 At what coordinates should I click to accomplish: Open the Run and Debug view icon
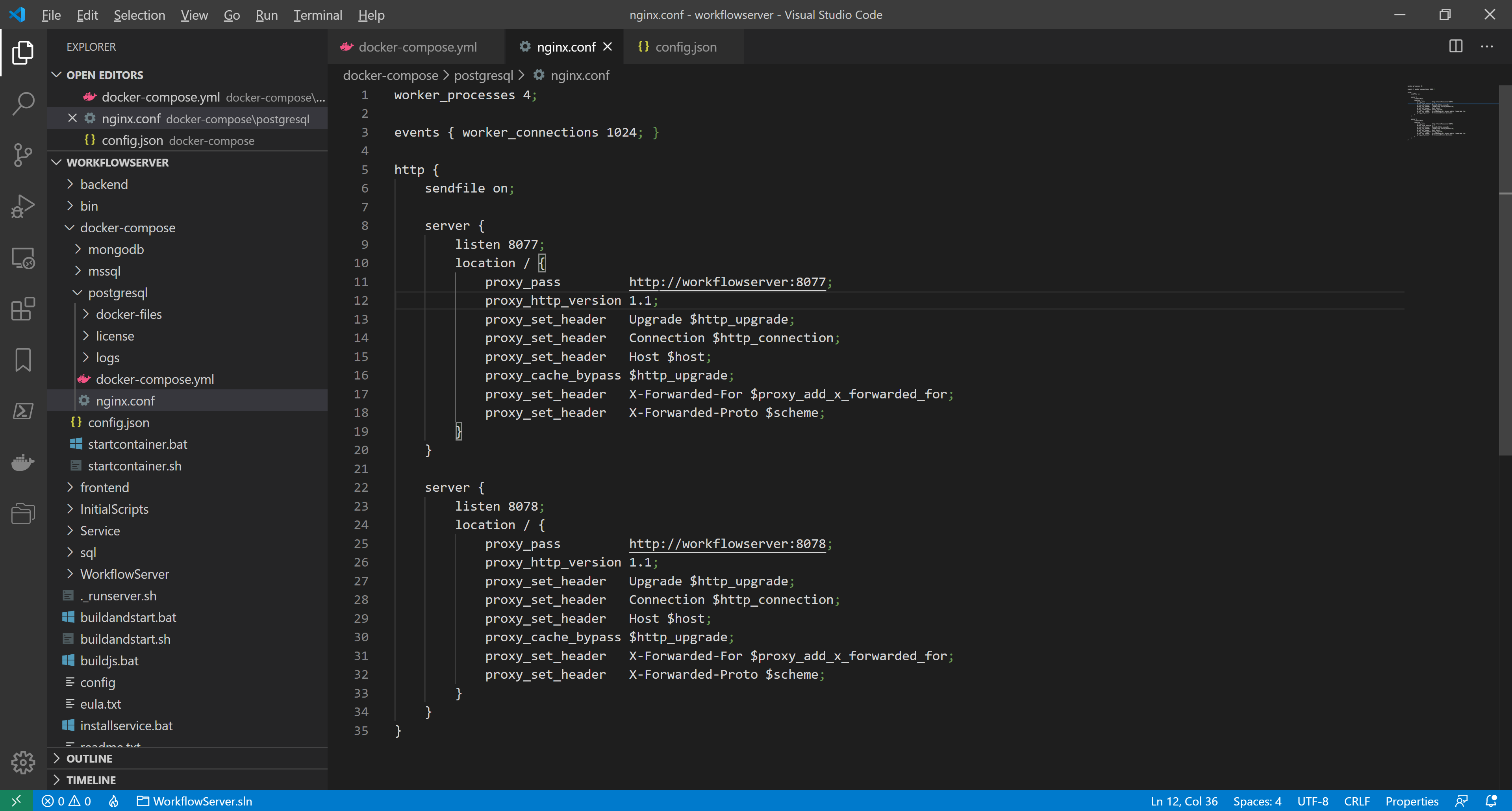(x=23, y=206)
